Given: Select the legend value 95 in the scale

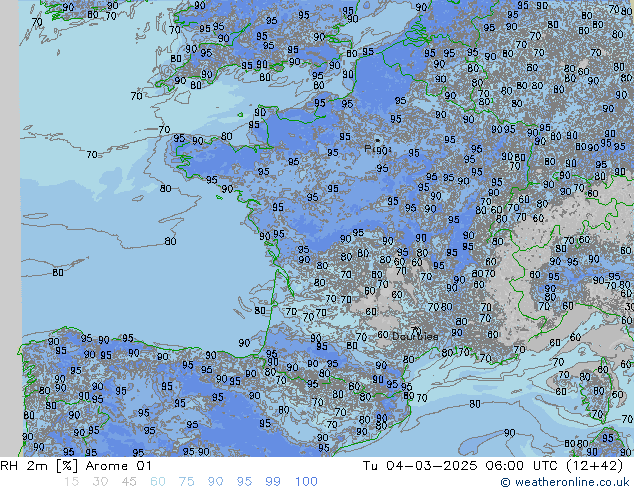Looking at the screenshot, I should 244,482.
